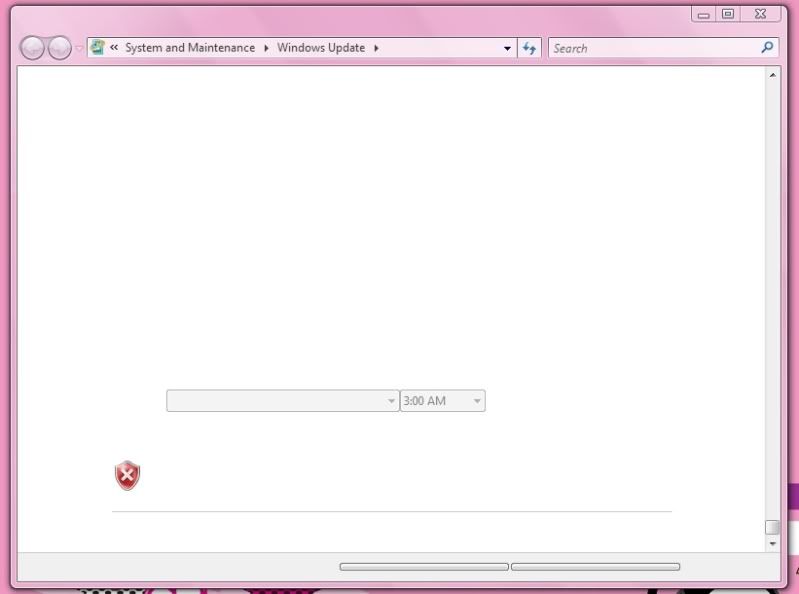799x594 pixels.
Task: Minimize the Windows Update window
Action: click(x=704, y=15)
